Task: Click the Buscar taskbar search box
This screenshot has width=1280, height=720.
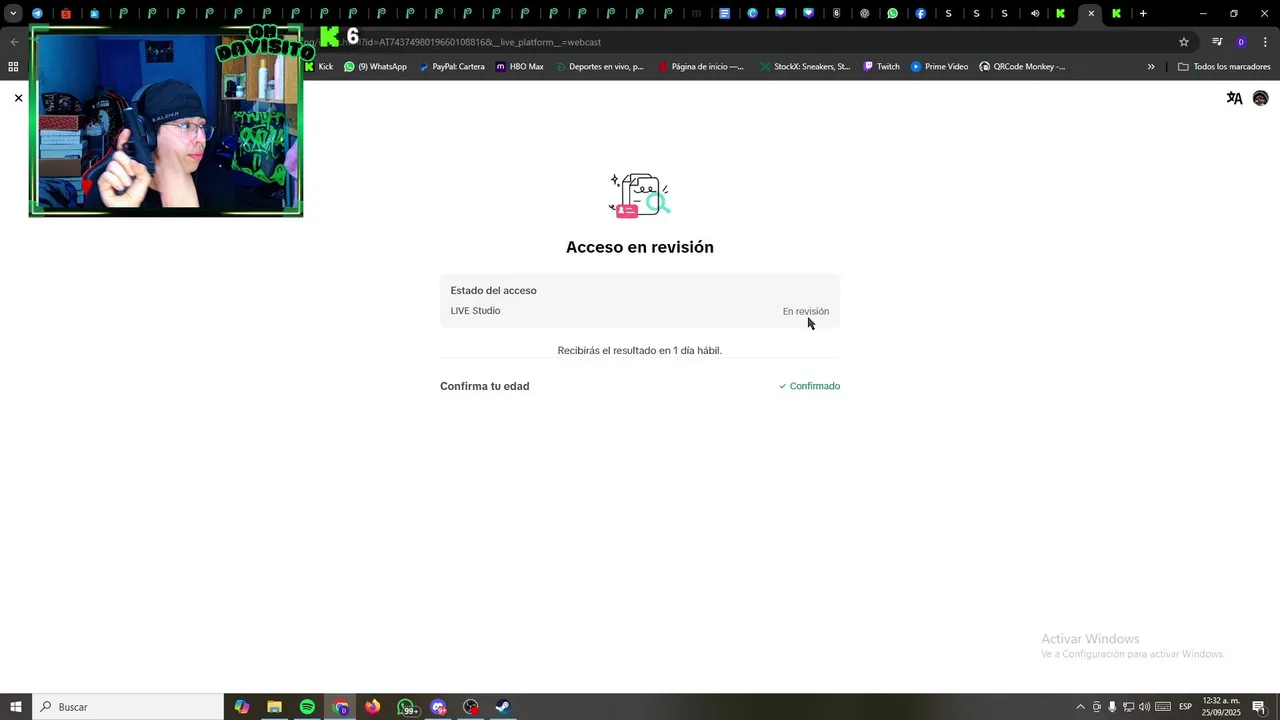Action: [128, 707]
